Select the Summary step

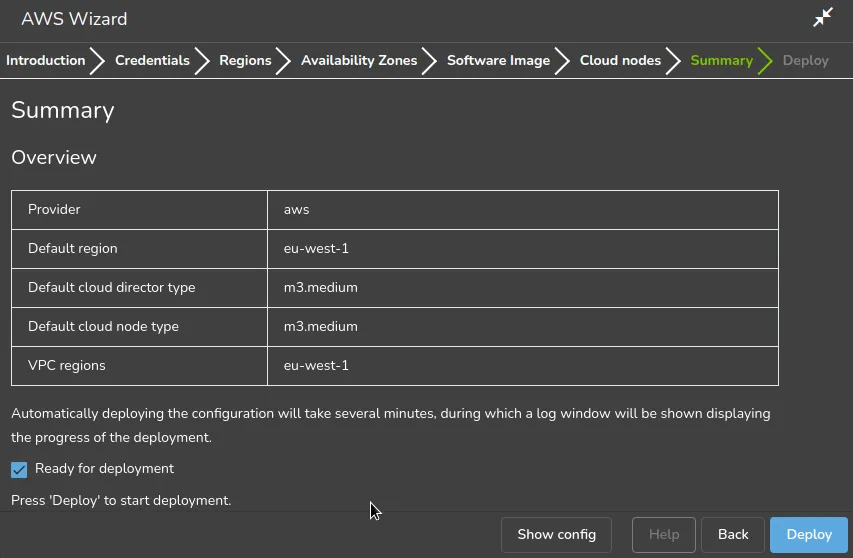721,60
